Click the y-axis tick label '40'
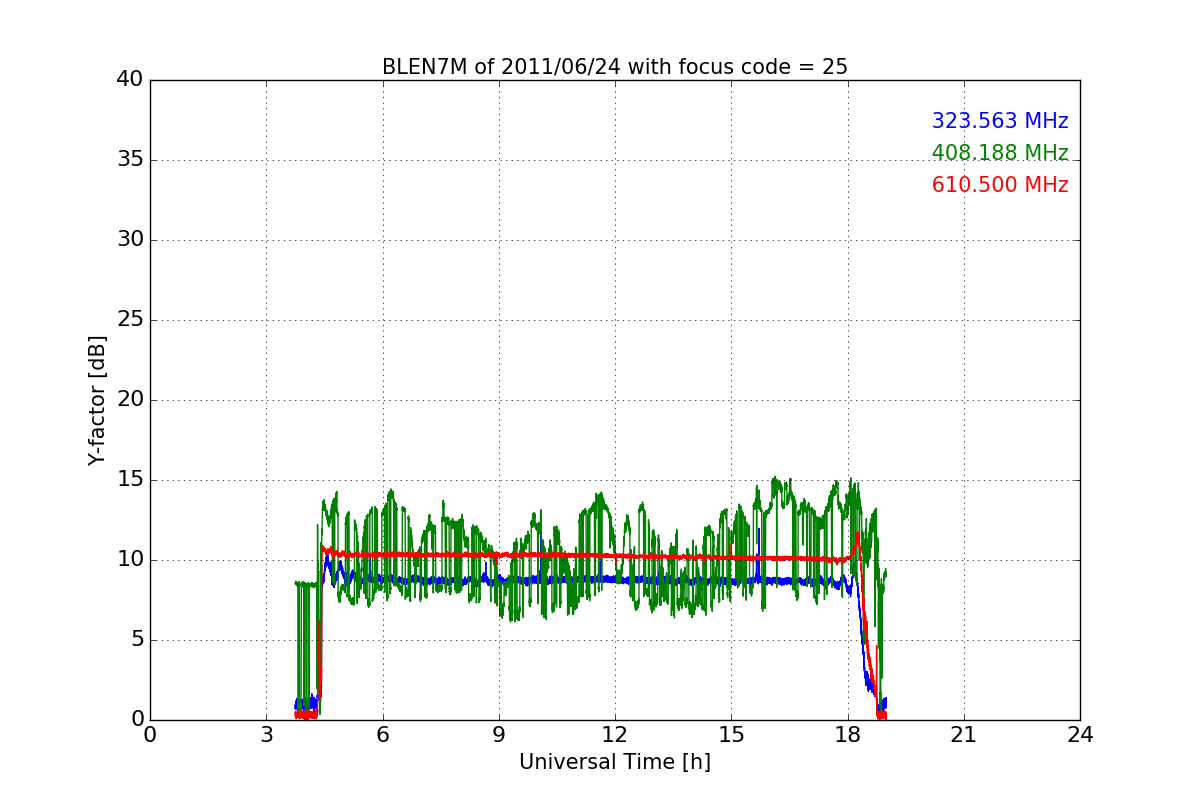This screenshot has width=1200, height=800. (x=130, y=80)
